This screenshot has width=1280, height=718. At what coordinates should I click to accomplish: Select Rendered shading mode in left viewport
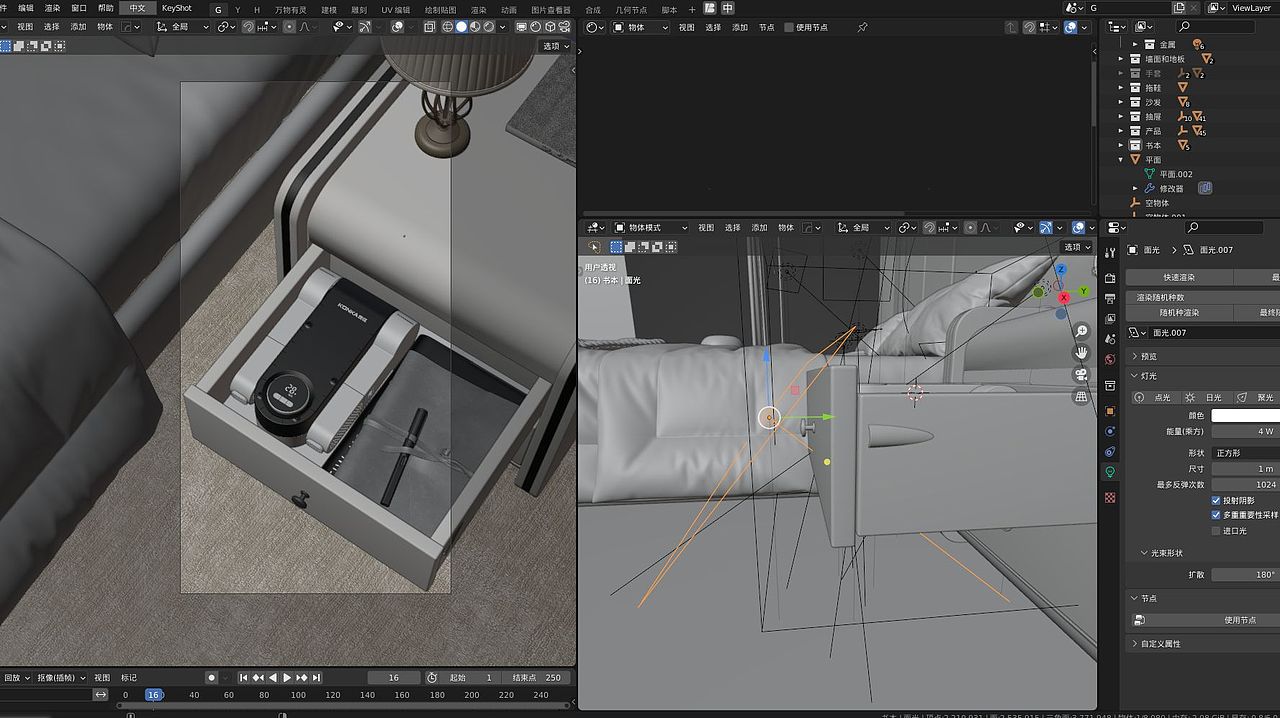[489, 27]
